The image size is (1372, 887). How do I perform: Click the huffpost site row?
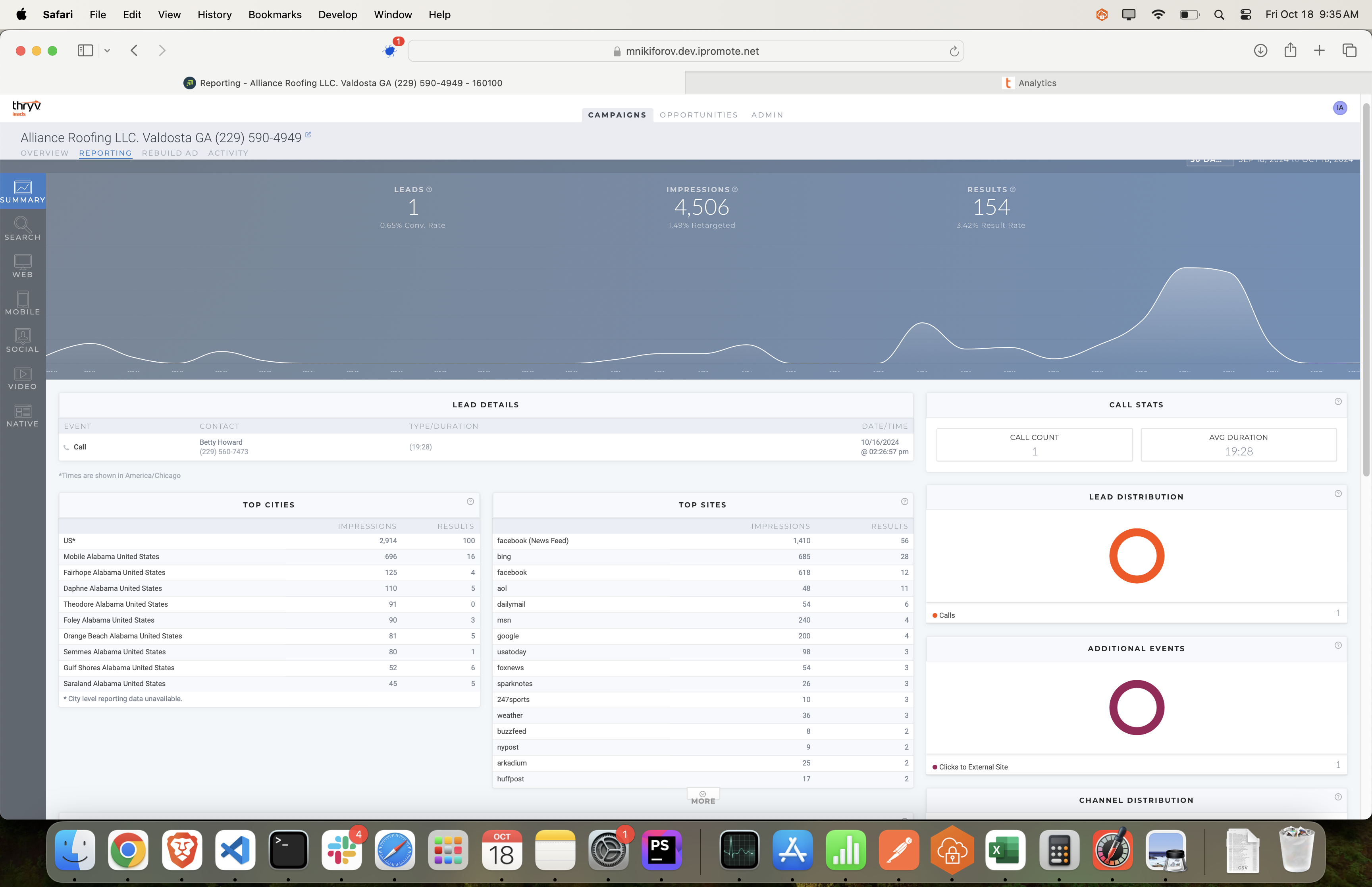tap(702, 779)
